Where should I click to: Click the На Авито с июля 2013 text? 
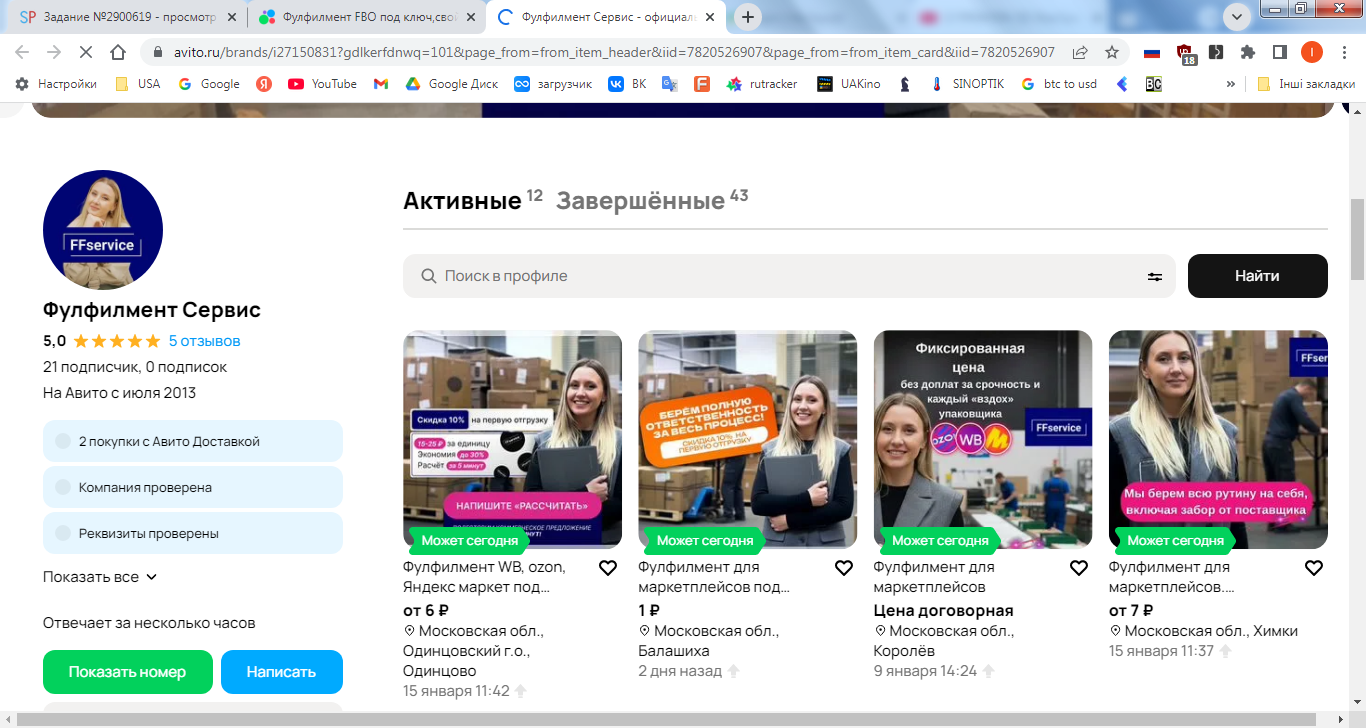119,393
